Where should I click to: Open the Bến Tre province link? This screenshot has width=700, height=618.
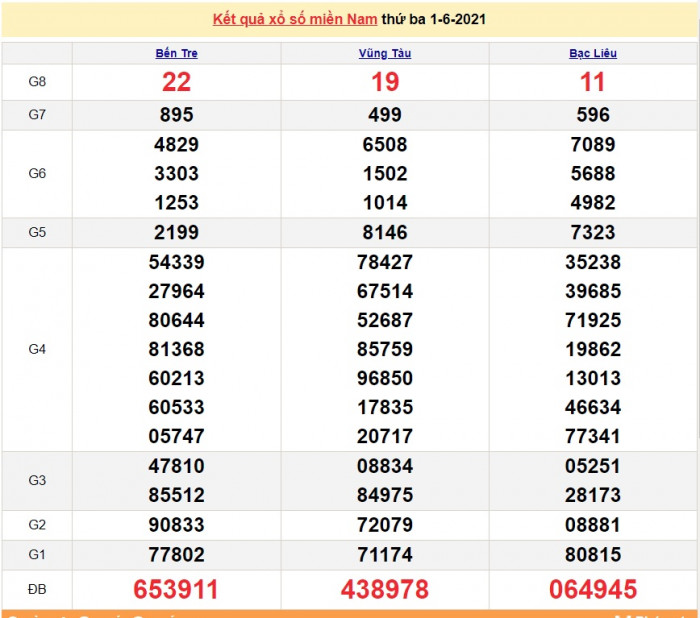(x=176, y=53)
